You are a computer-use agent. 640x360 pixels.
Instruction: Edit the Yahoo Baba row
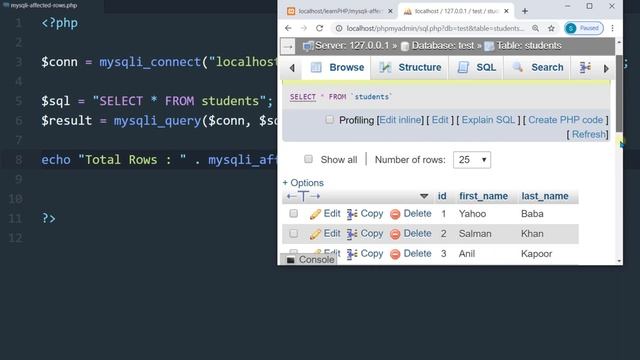[x=325, y=214]
